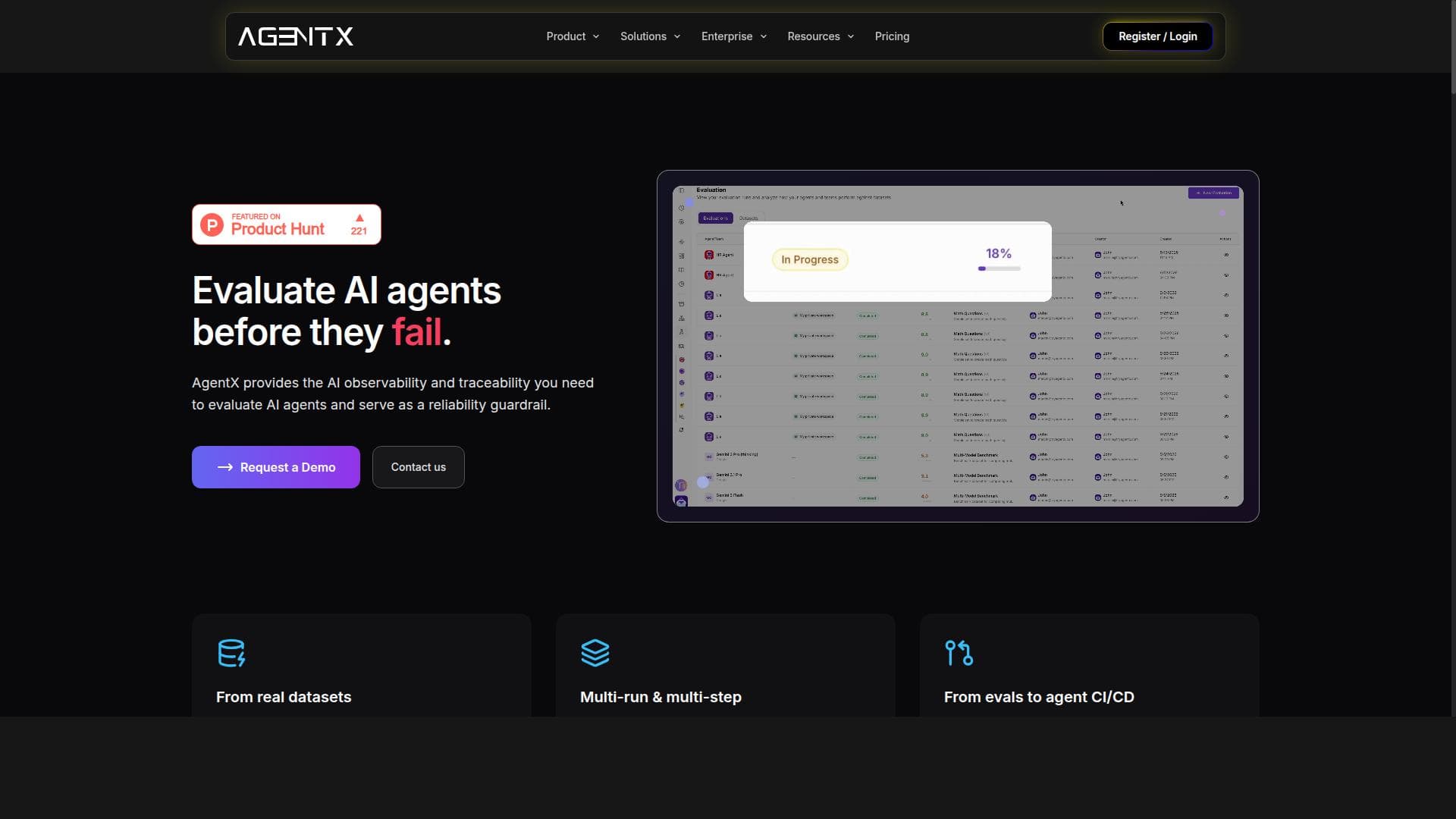Expand the Enterprise menu
This screenshot has width=1456, height=819.
(x=734, y=36)
